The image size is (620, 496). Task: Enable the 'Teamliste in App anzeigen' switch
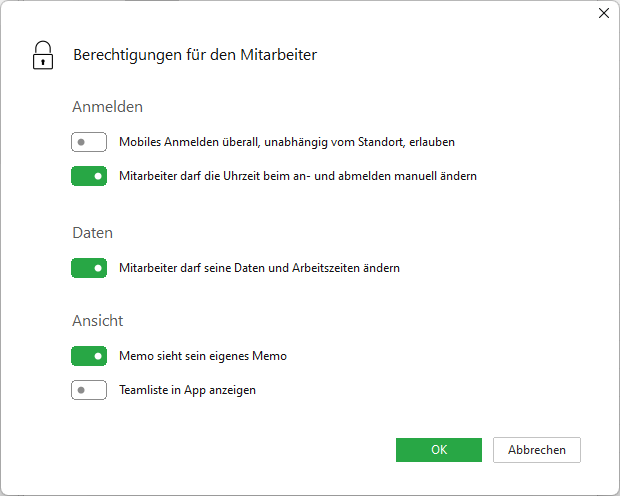click(x=89, y=390)
